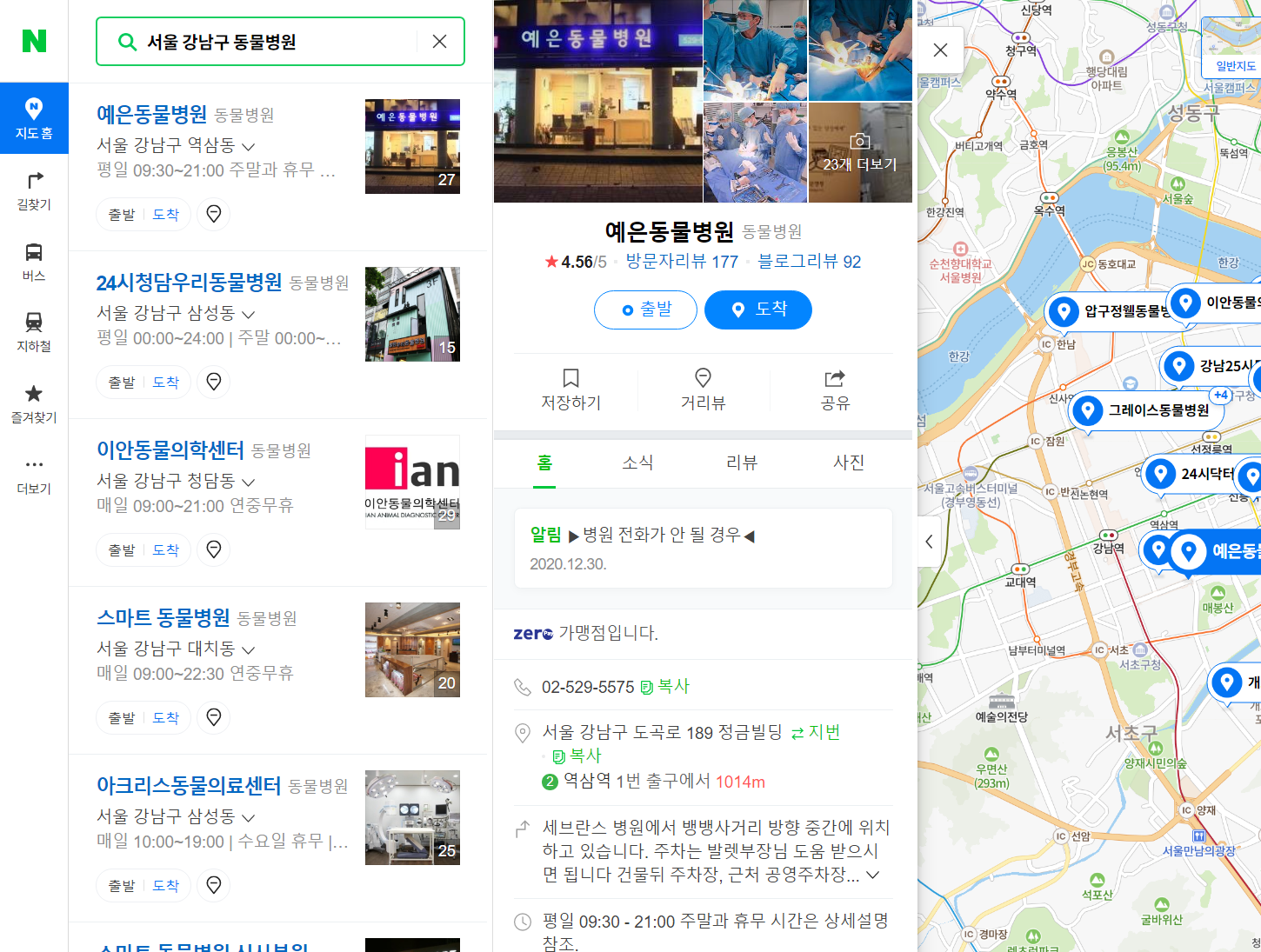The height and width of the screenshot is (952, 1261).
Task: Expand 서울 강남구 청담동 address chevron
Action: [249, 482]
